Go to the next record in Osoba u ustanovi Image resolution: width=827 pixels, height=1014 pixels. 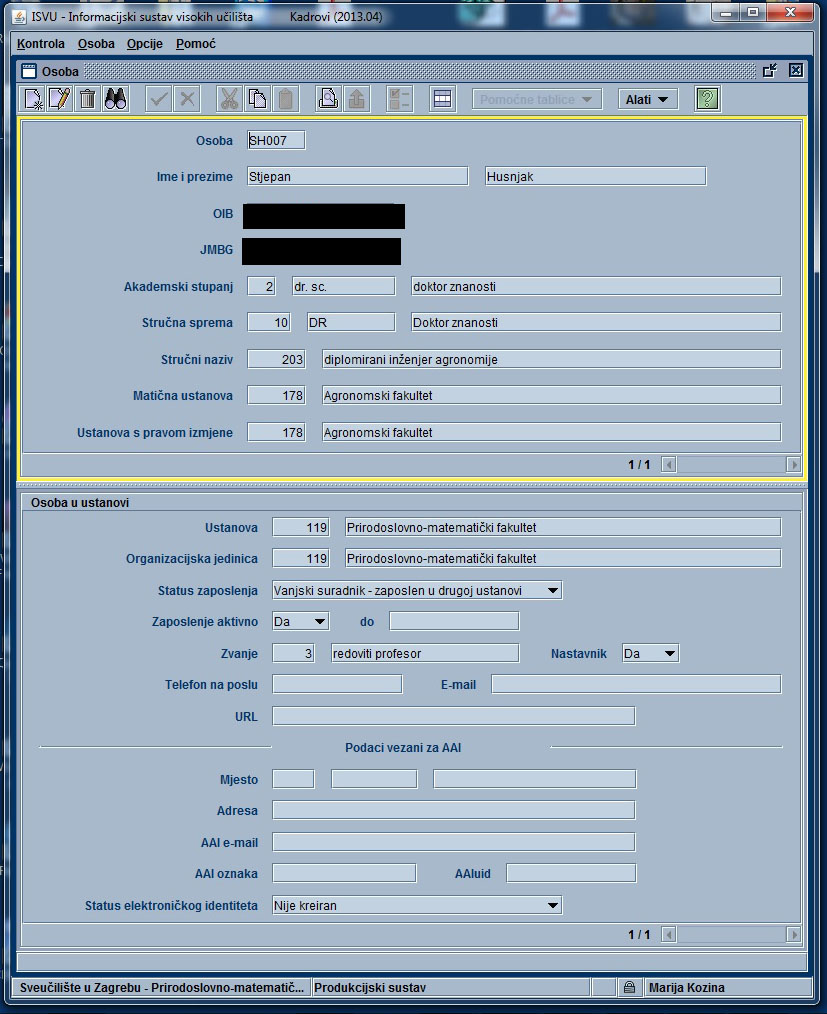793,934
